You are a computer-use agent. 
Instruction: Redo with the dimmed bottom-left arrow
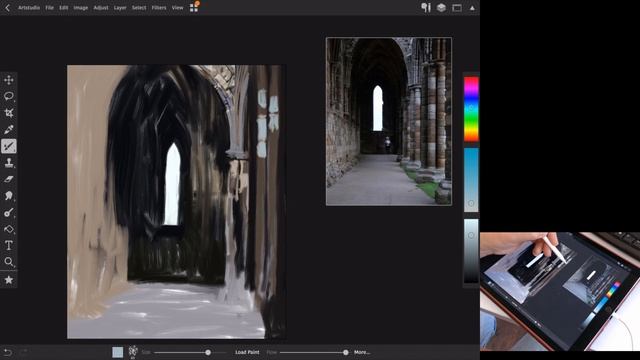coord(24,352)
